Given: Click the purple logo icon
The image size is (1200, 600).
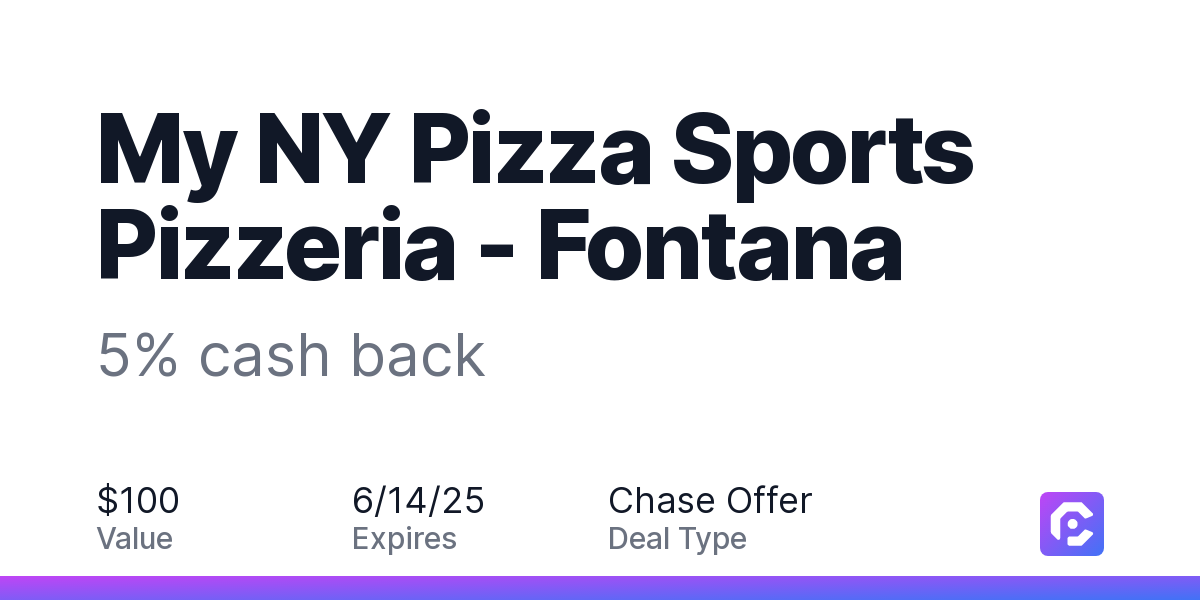Looking at the screenshot, I should click(x=1072, y=524).
